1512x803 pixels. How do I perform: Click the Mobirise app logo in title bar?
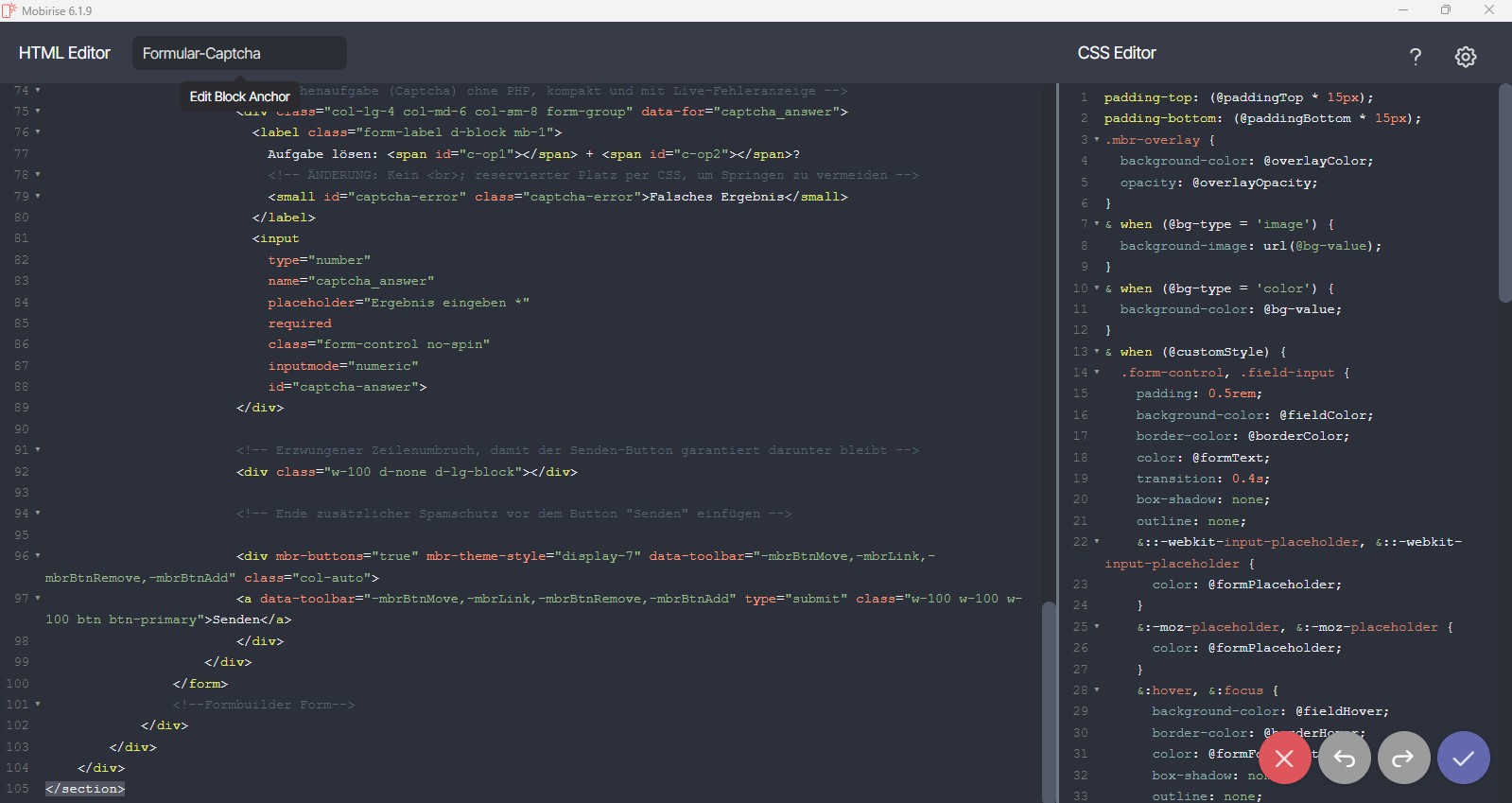point(9,10)
